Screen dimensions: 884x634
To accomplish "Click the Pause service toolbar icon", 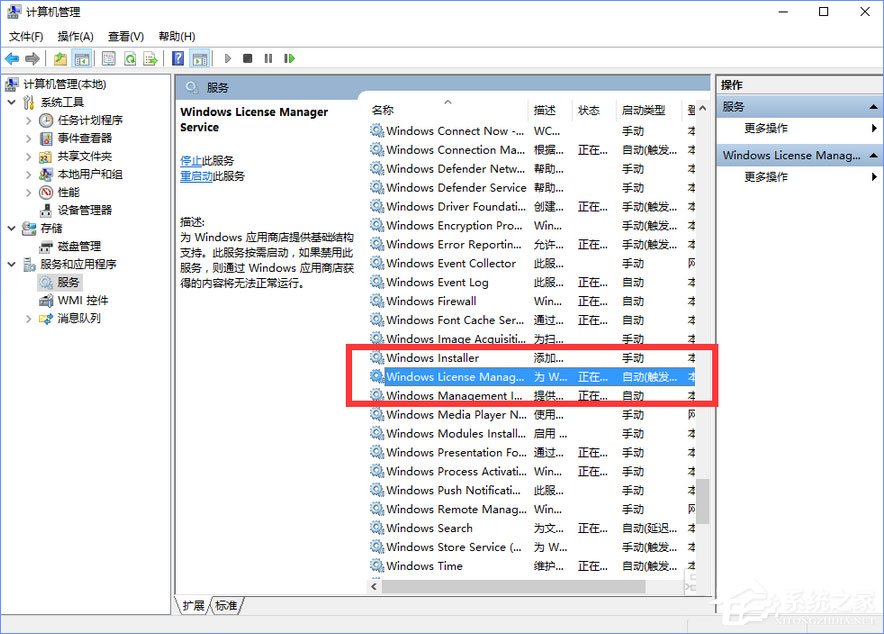I will pyautogui.click(x=268, y=58).
